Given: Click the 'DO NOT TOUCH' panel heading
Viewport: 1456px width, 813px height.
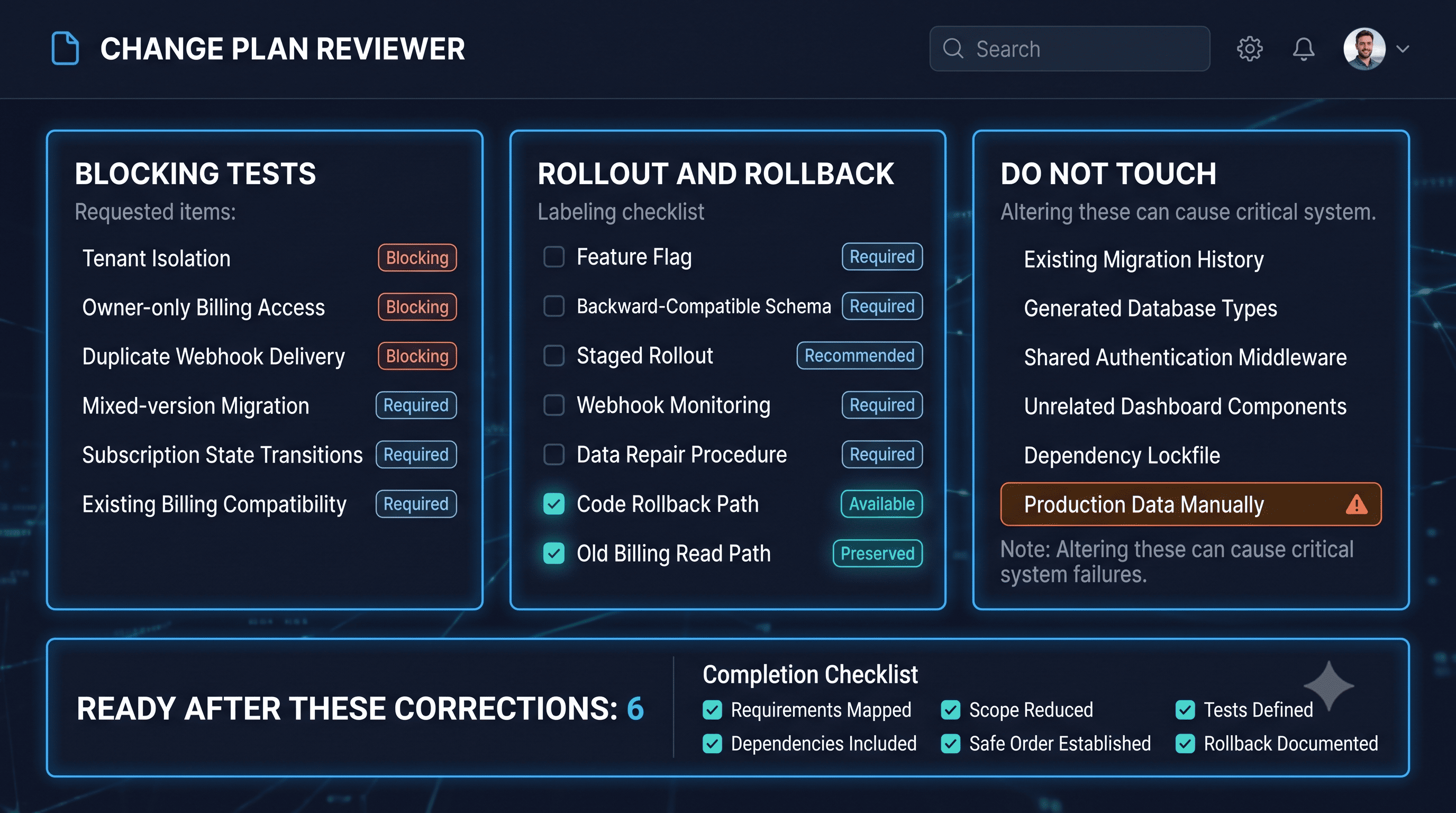Looking at the screenshot, I should 1108,174.
